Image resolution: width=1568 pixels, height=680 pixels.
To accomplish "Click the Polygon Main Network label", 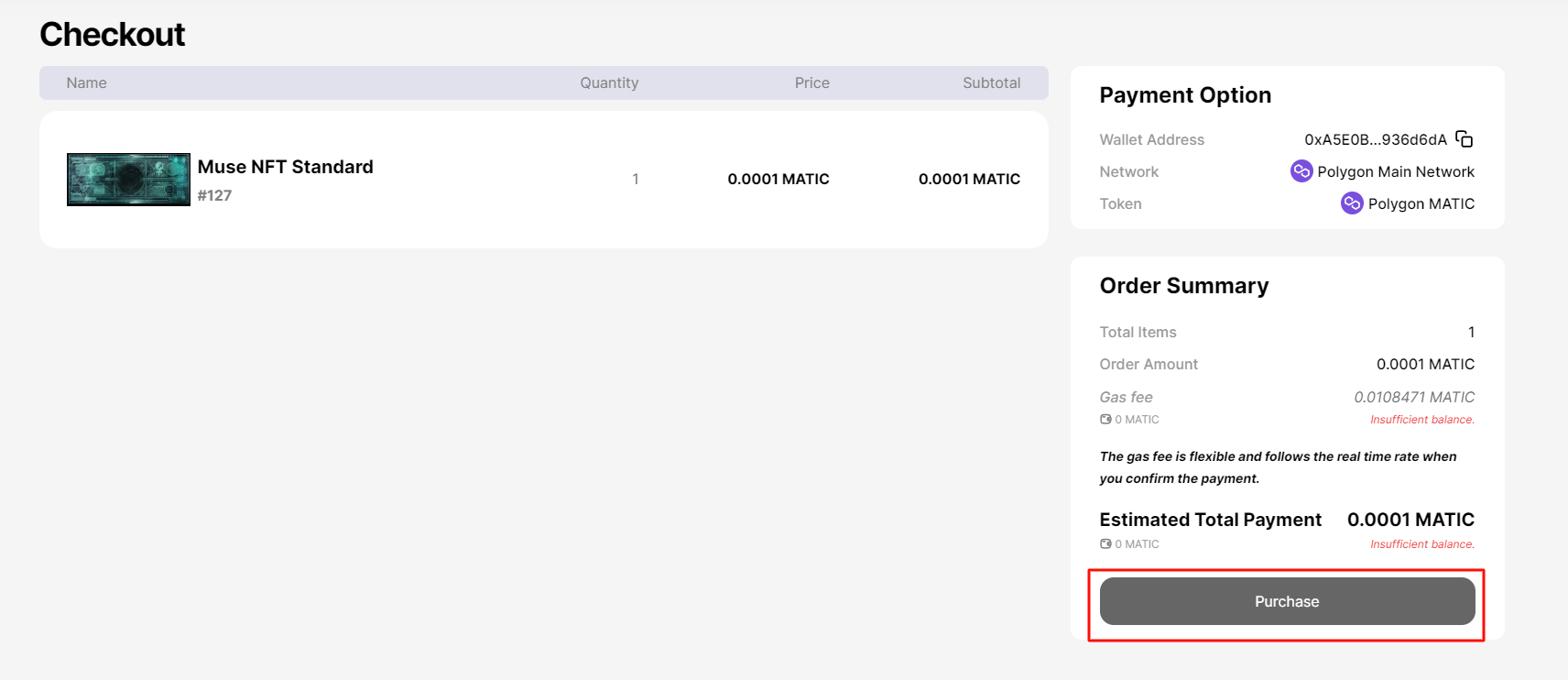I will pyautogui.click(x=1395, y=171).
